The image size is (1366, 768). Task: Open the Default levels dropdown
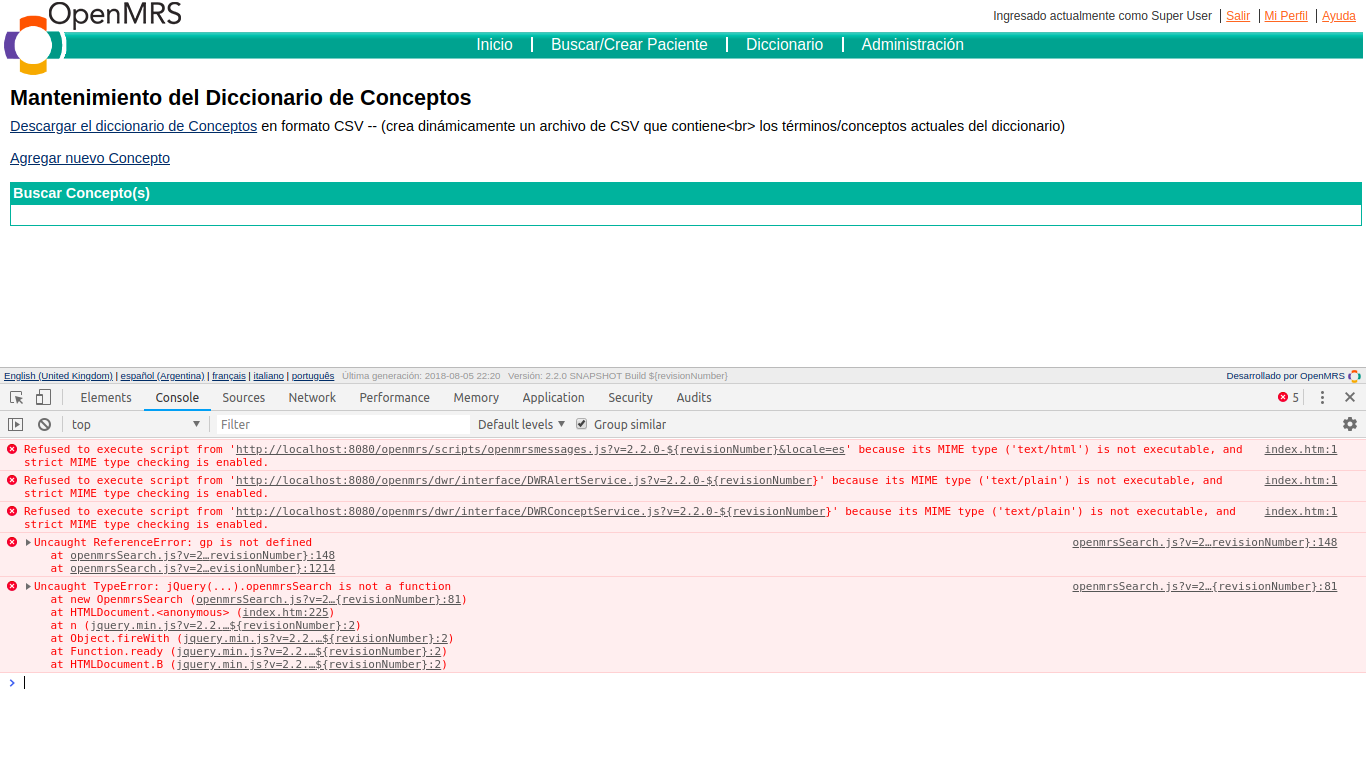[x=522, y=424]
